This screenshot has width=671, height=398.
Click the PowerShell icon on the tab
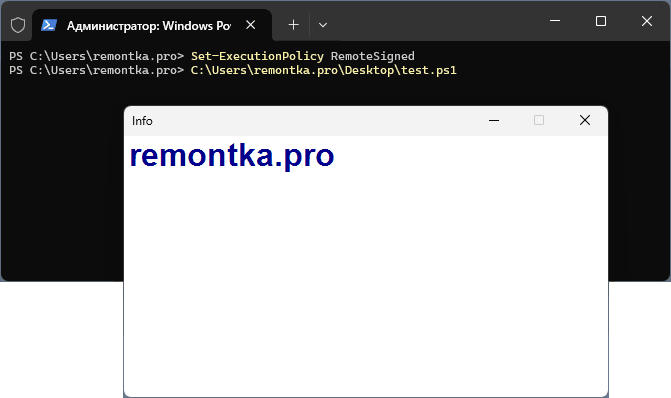point(49,25)
